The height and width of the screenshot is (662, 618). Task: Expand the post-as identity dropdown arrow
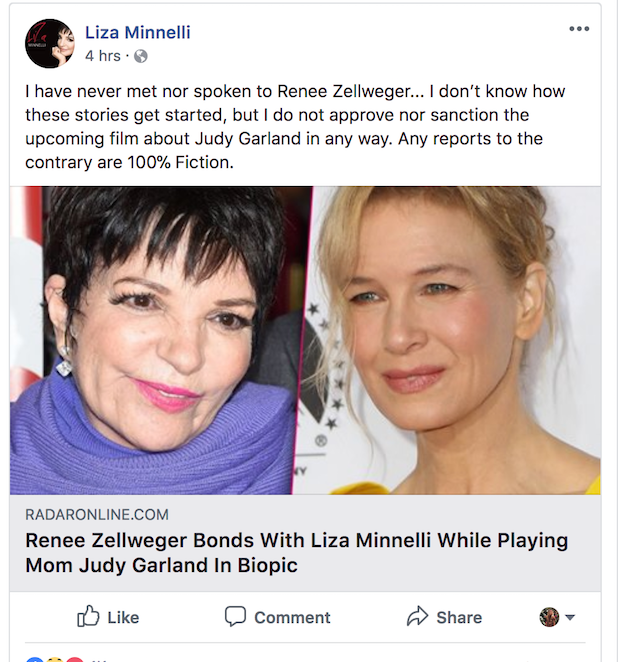(570, 618)
